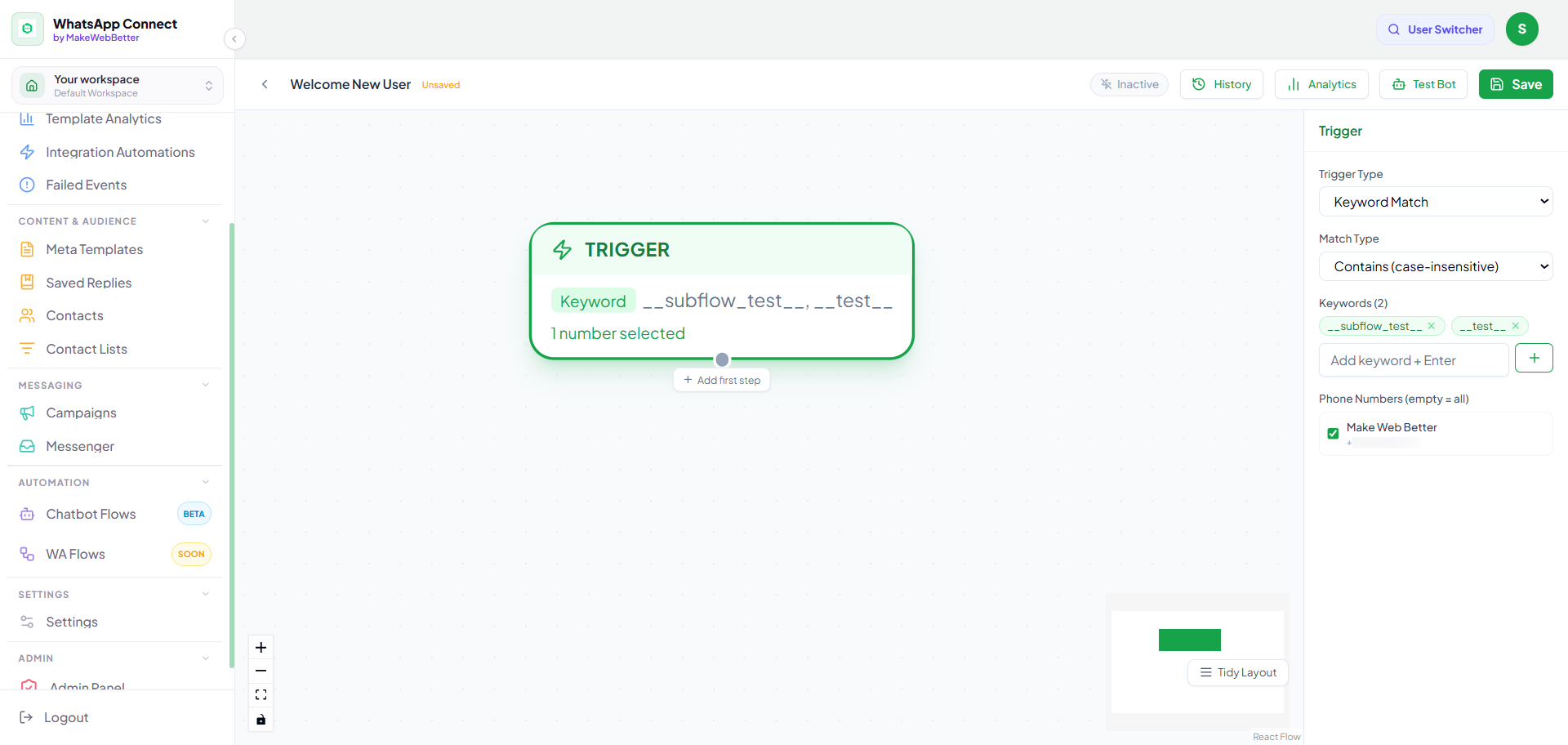Click the Keyword label in Trigger node
Image resolution: width=1568 pixels, height=745 pixels.
pos(593,301)
